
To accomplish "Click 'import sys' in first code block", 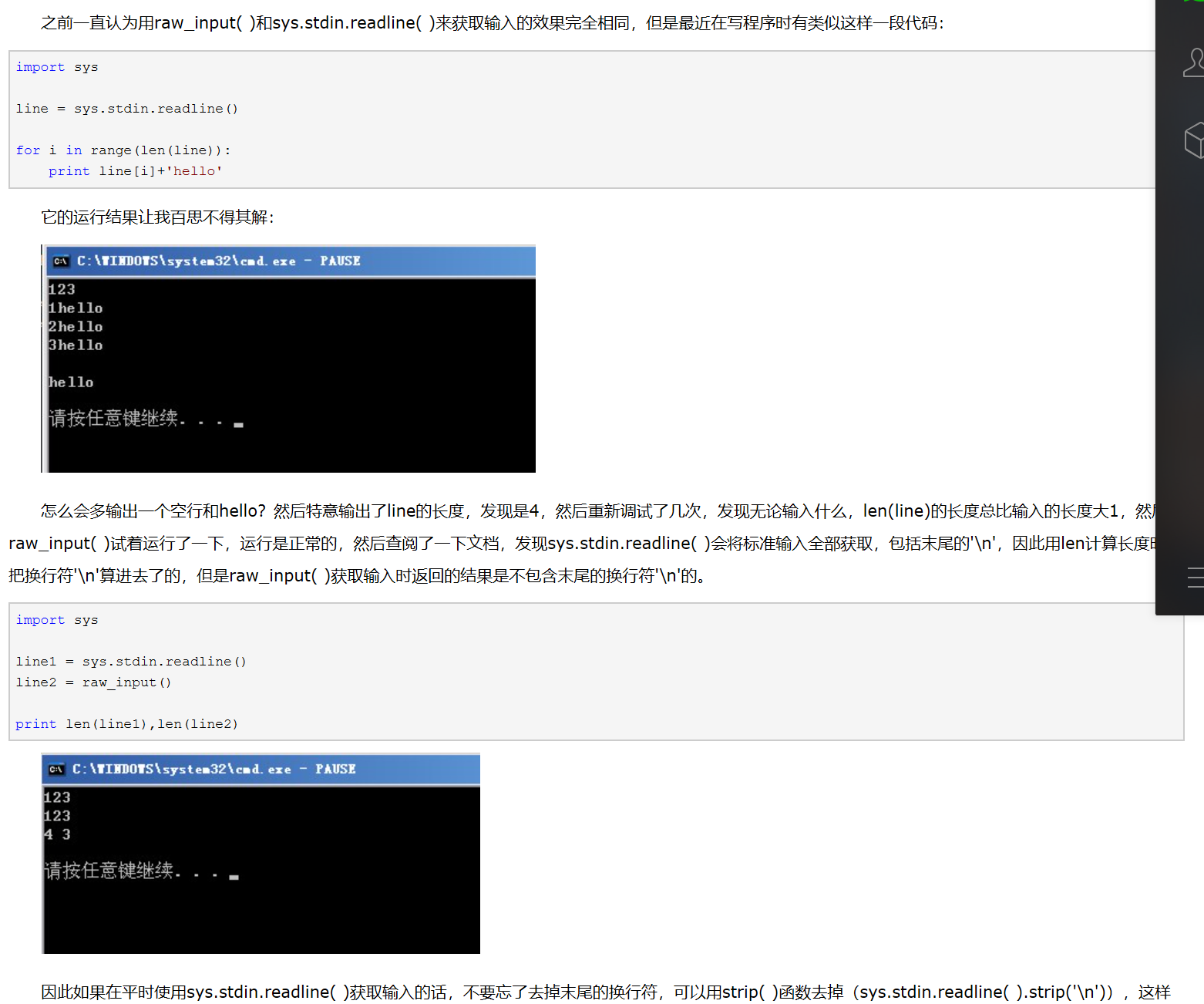I will [x=57, y=67].
